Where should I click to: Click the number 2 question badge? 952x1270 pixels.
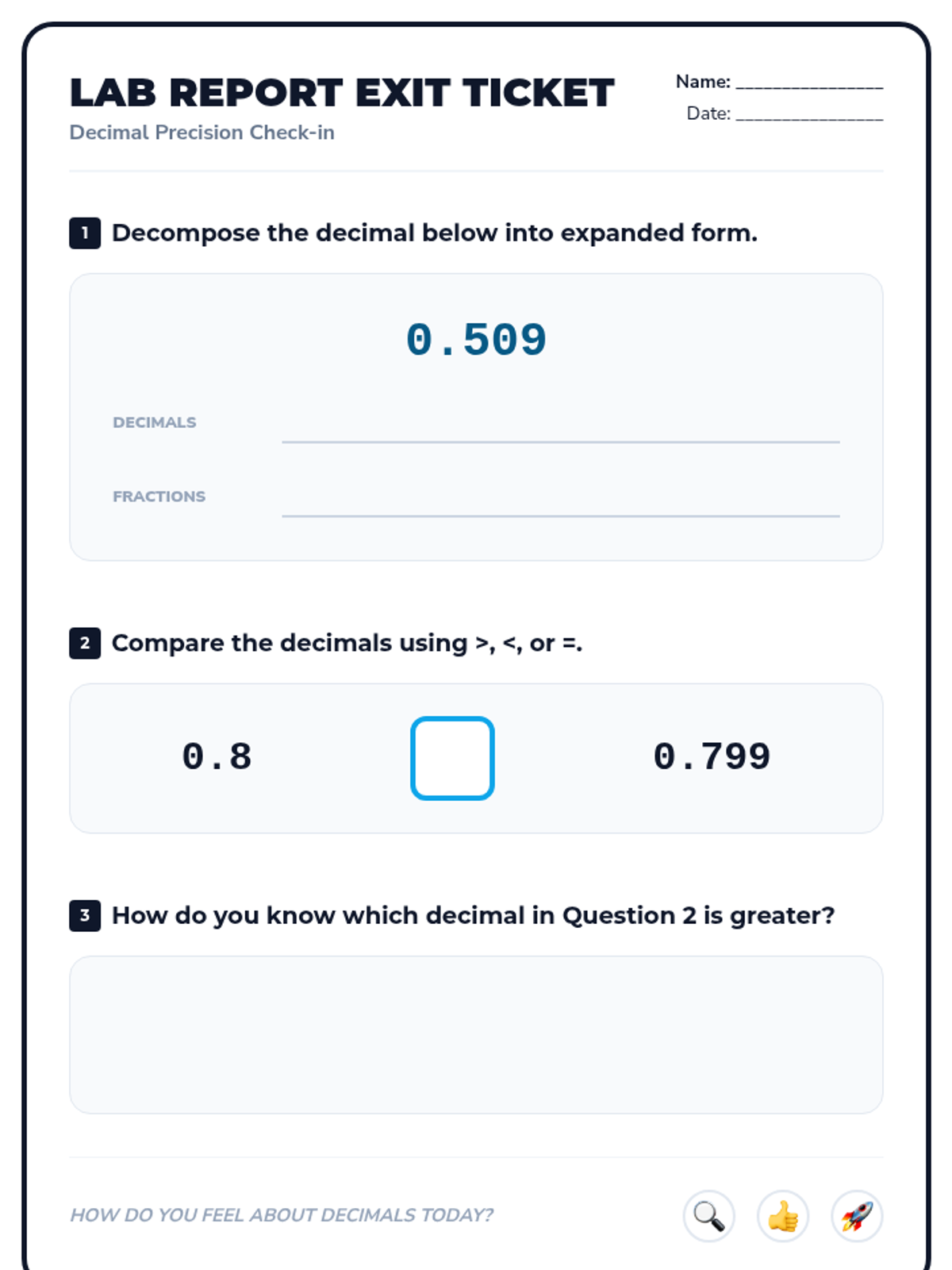(x=85, y=643)
